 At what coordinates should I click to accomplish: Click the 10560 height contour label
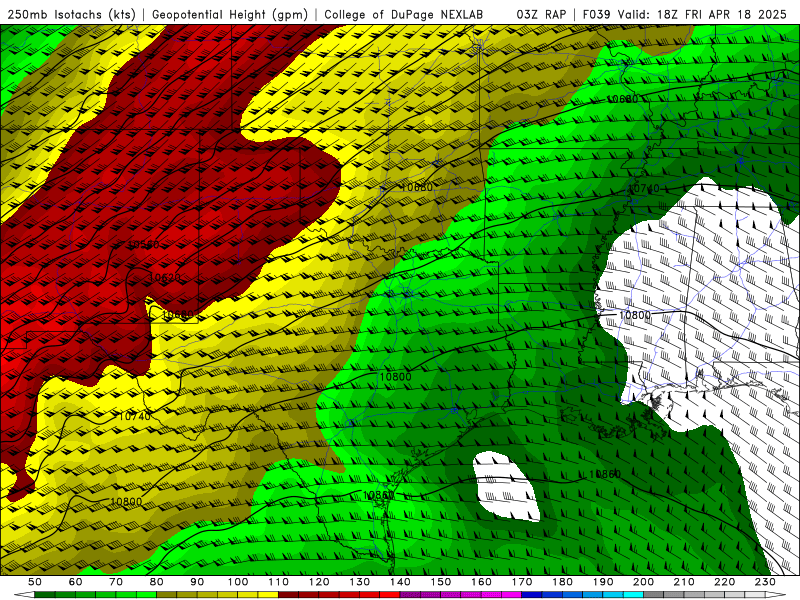pyautogui.click(x=143, y=244)
